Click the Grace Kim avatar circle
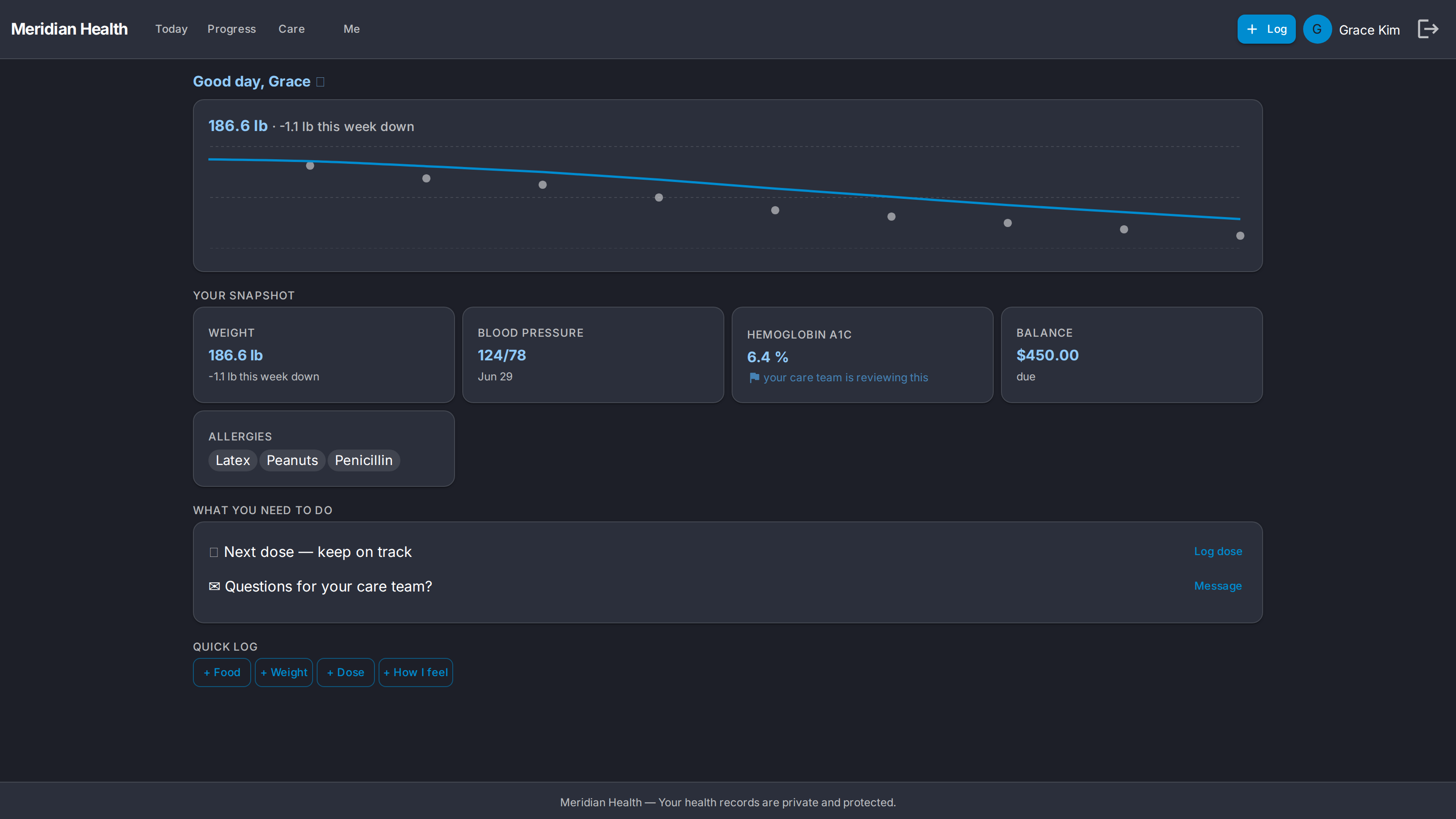The width and height of the screenshot is (1456, 819). (1317, 30)
